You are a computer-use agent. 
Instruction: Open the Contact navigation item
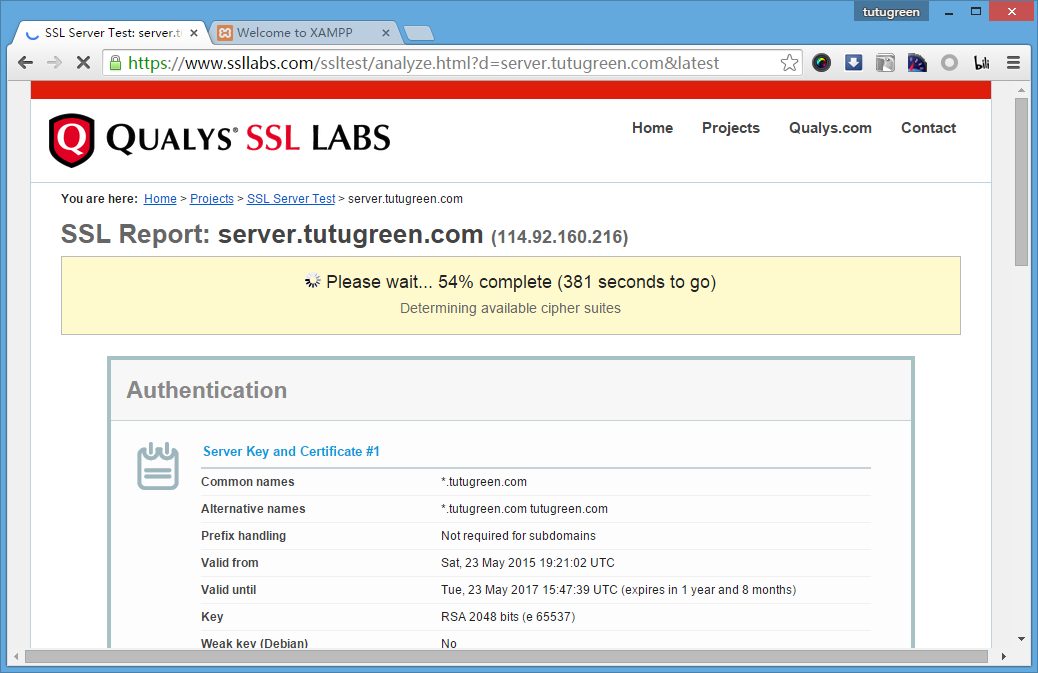coord(928,128)
